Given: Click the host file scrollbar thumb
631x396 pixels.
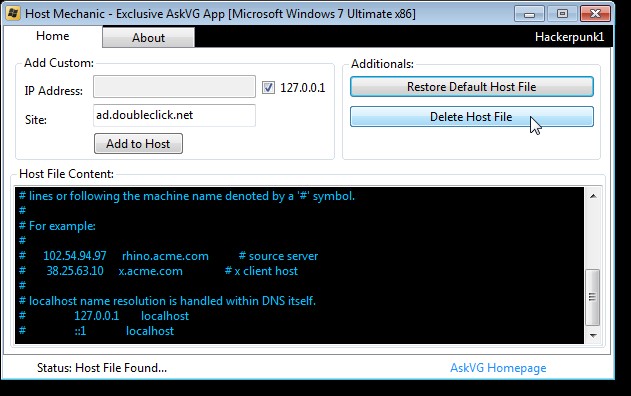Looking at the screenshot, I should (x=592, y=297).
